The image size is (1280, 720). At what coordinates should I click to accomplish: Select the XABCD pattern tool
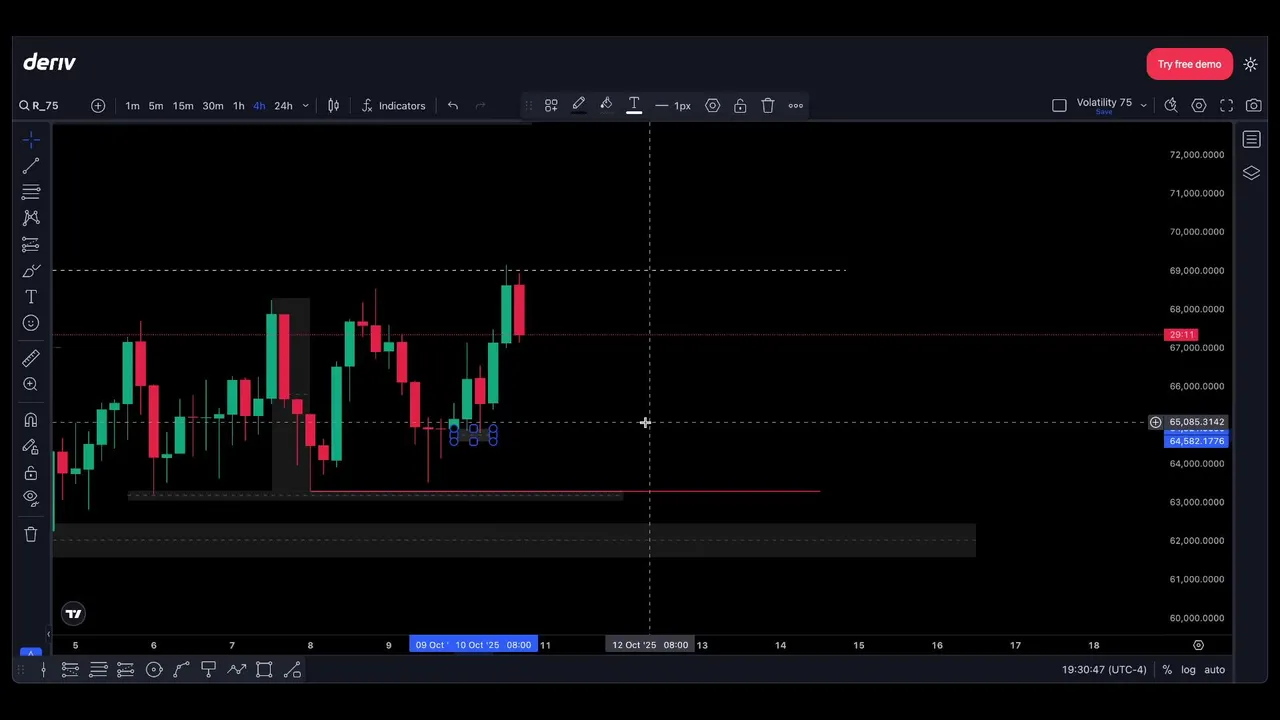tap(31, 218)
